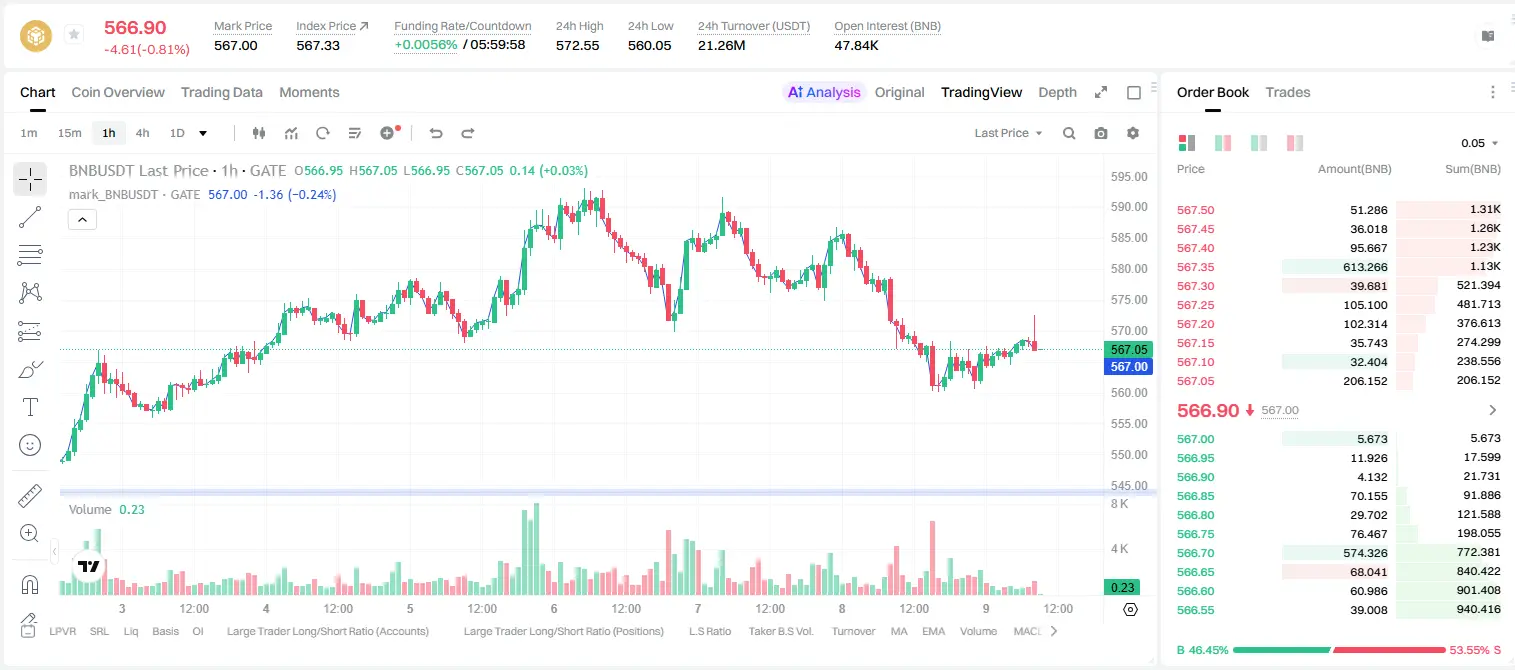This screenshot has width=1515, height=670.
Task: Open the Last Price dropdown
Action: (1008, 133)
